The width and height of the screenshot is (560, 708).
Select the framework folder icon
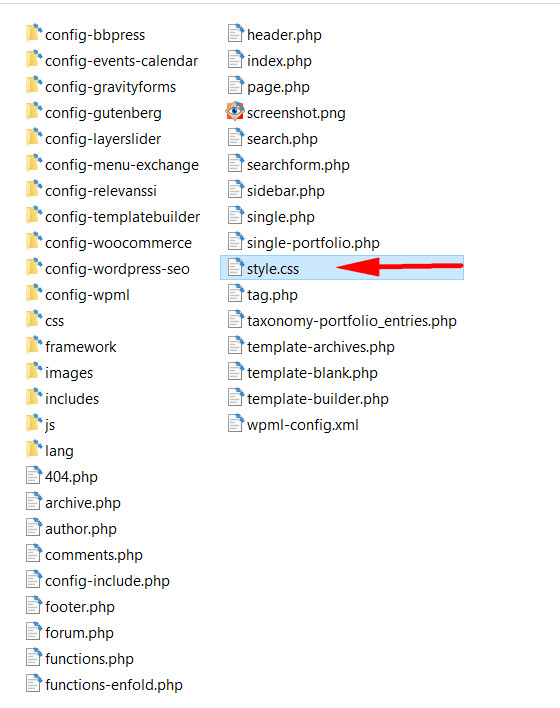coord(34,346)
